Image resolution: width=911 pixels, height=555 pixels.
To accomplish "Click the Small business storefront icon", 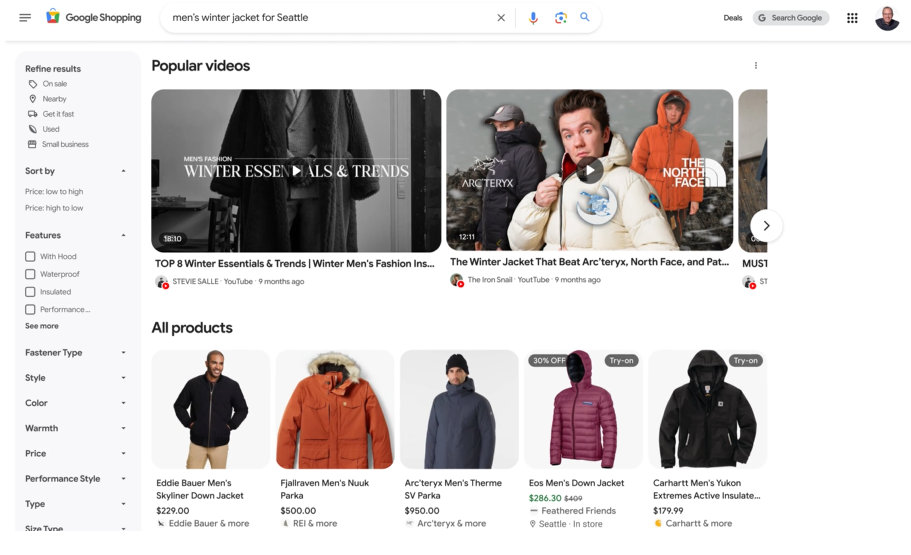I will (32, 144).
